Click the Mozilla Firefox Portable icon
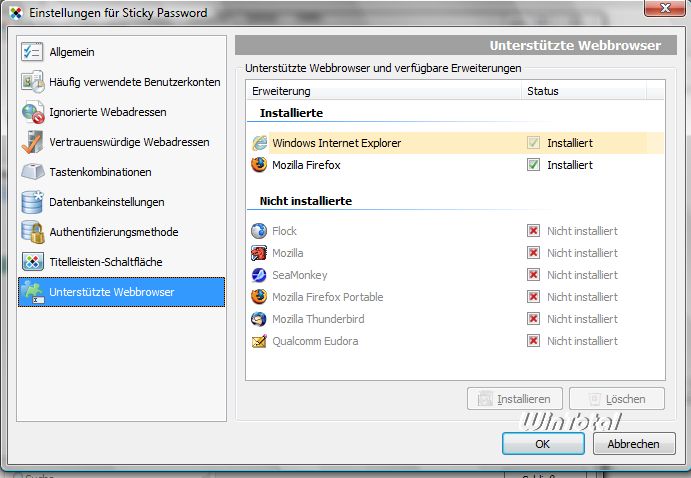 [x=259, y=296]
